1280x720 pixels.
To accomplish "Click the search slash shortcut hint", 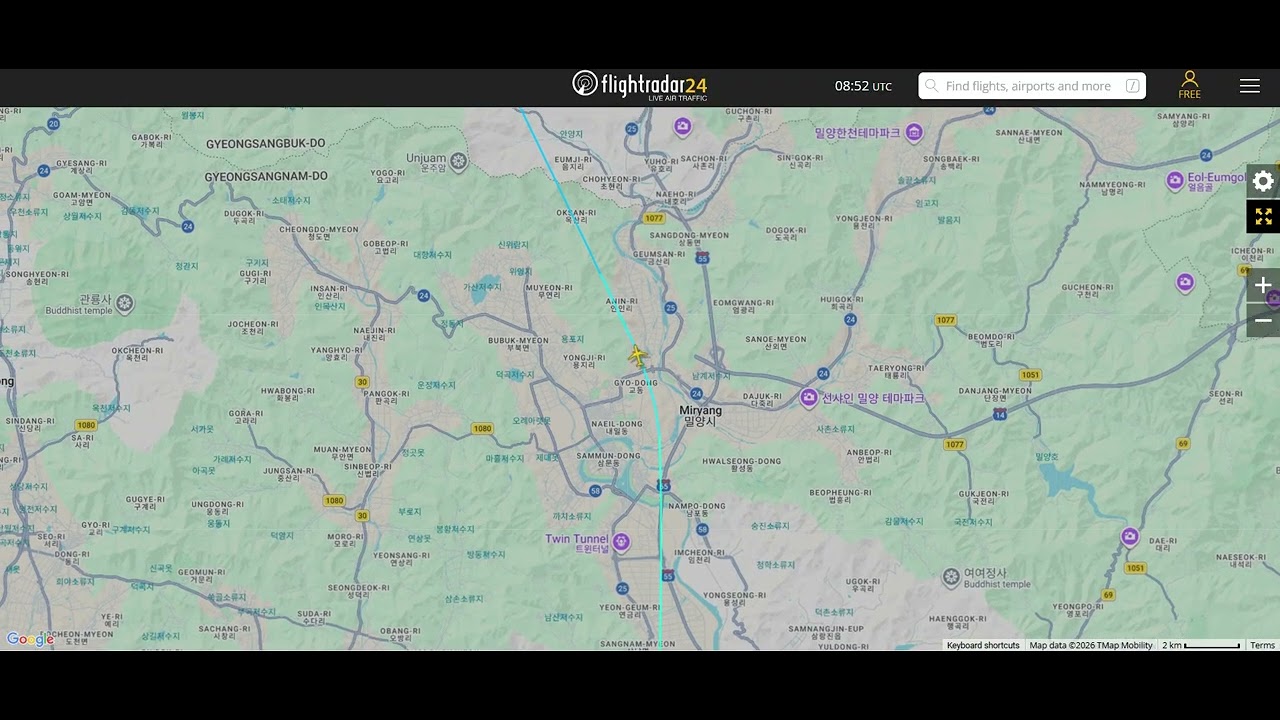I will [x=1132, y=86].
